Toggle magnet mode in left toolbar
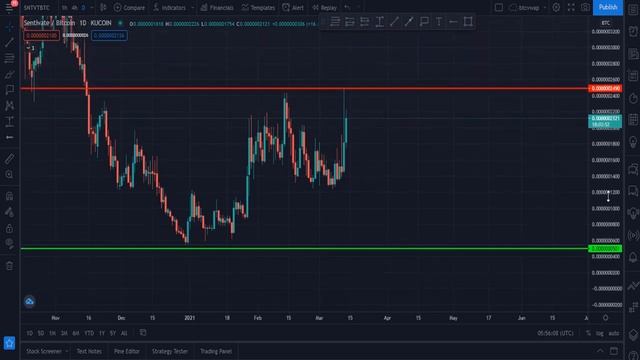Viewport: 640px width, 360px height. [x=9, y=196]
